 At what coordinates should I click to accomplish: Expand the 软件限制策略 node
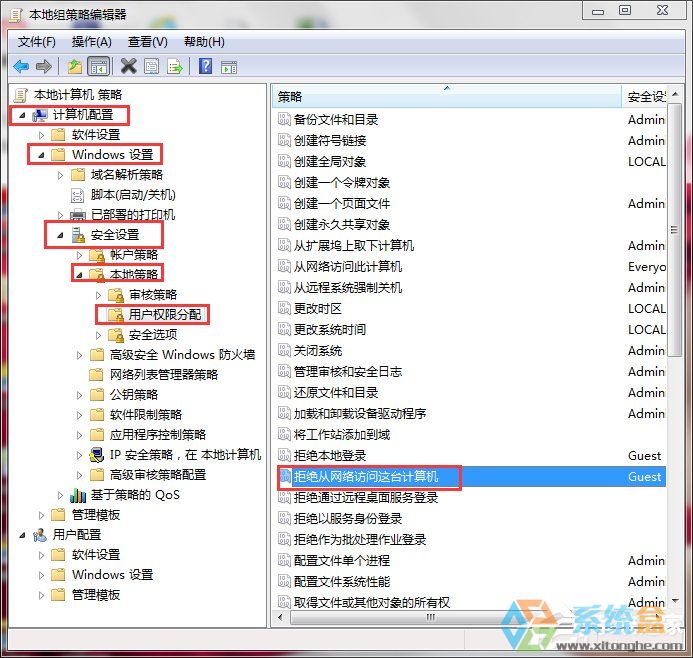[x=80, y=415]
